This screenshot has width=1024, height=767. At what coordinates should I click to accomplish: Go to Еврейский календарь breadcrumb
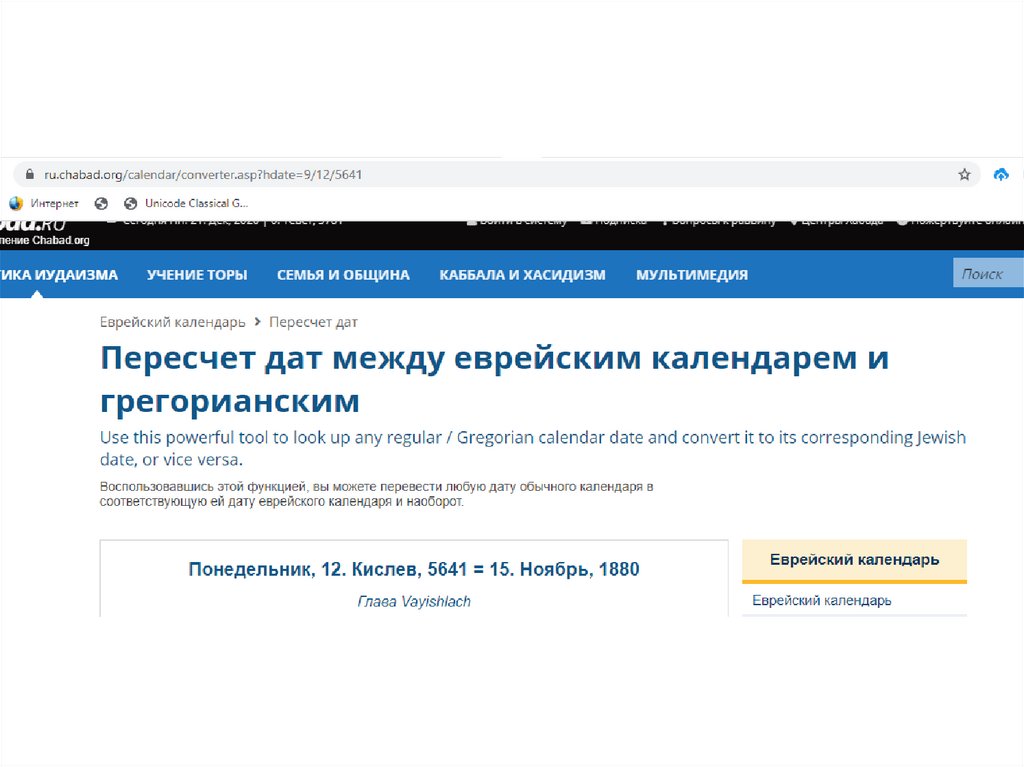coord(172,322)
